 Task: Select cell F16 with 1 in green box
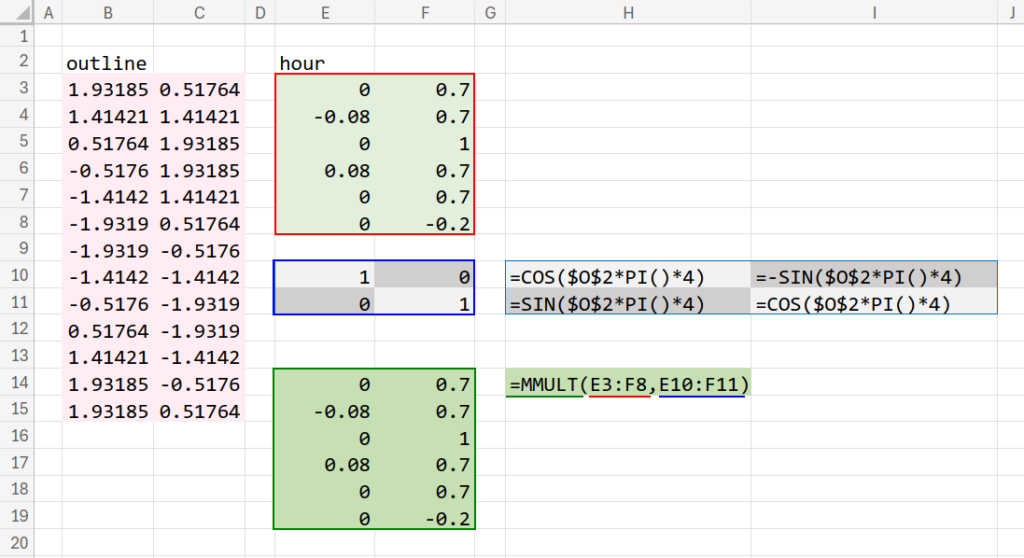click(424, 438)
